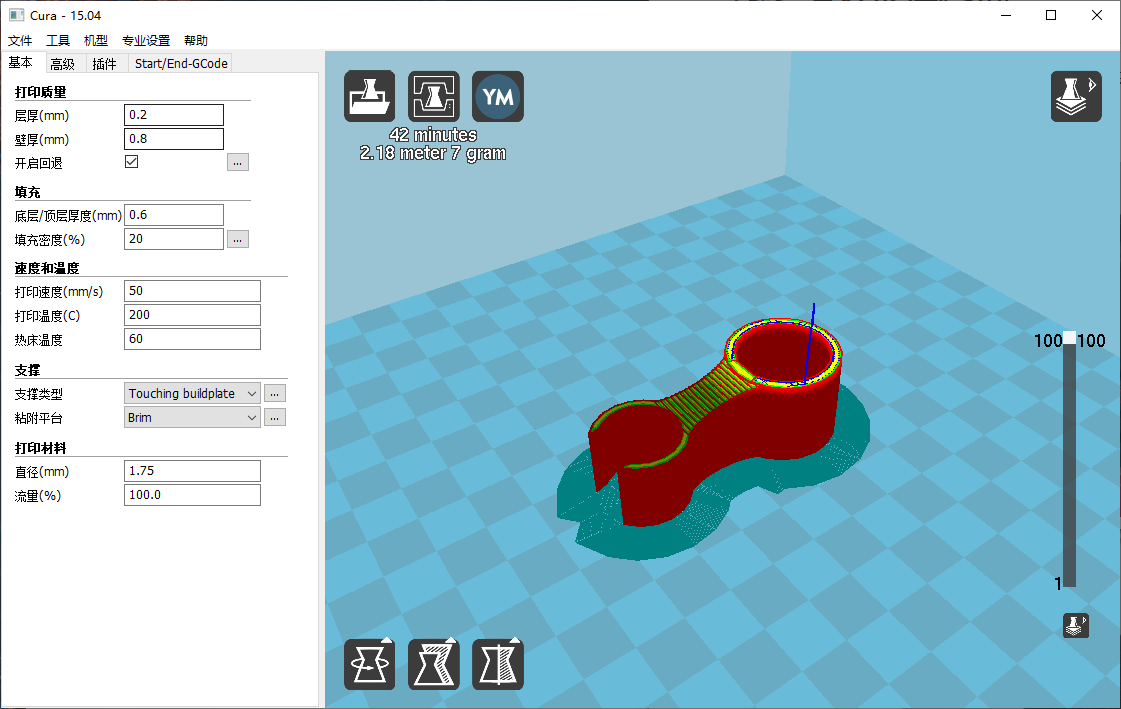This screenshot has height=709, width=1121.
Task: Click the 层厚(mm) input field
Action: pos(174,115)
